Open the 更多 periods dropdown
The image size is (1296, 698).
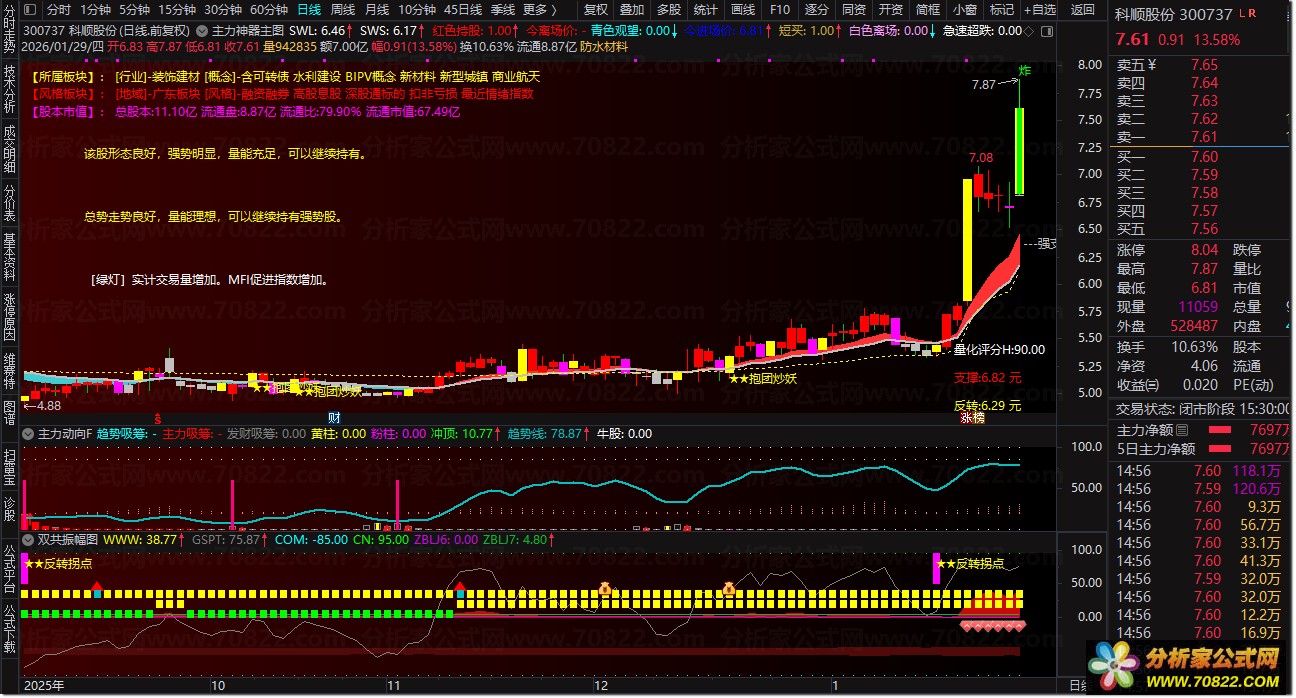540,10
